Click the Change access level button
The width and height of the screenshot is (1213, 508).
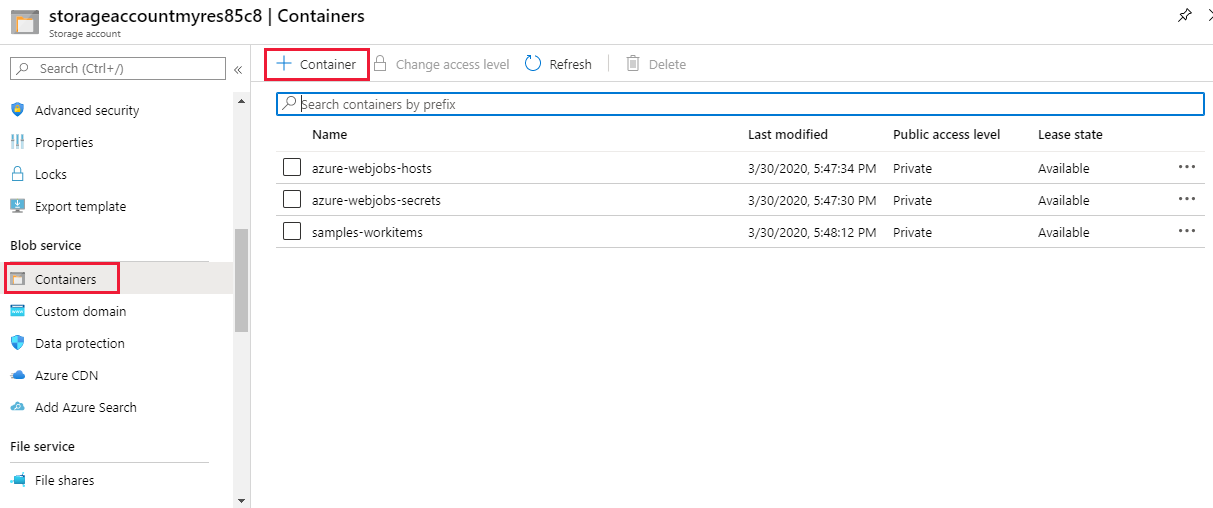(x=452, y=65)
